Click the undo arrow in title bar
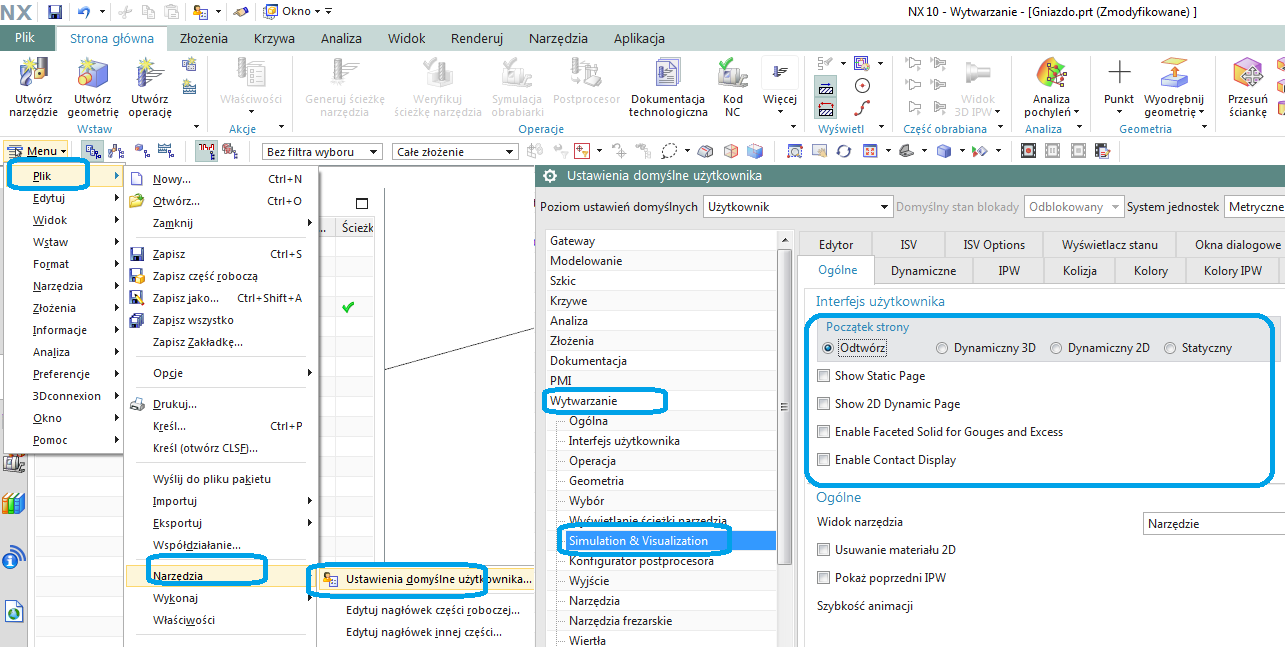Image resolution: width=1285 pixels, height=647 pixels. [84, 12]
